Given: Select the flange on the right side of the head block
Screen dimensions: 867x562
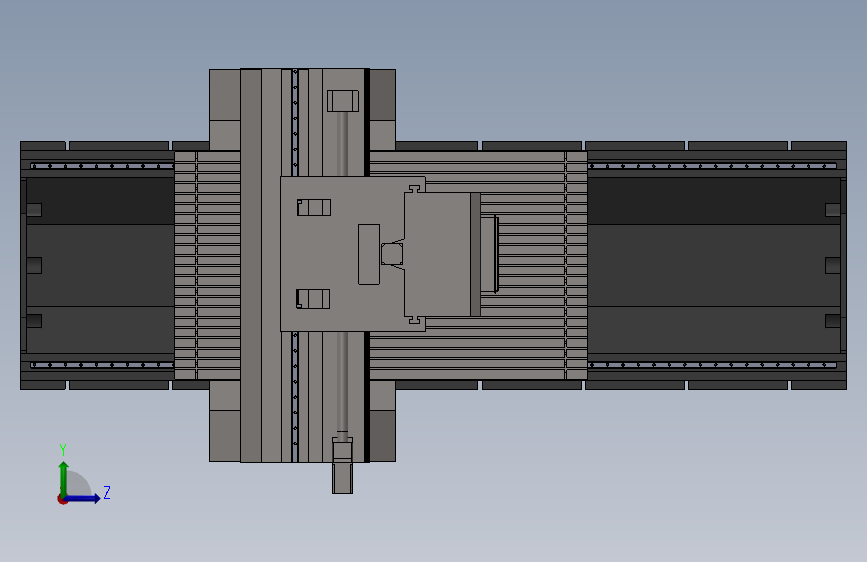Looking at the screenshot, I should click(x=489, y=254).
